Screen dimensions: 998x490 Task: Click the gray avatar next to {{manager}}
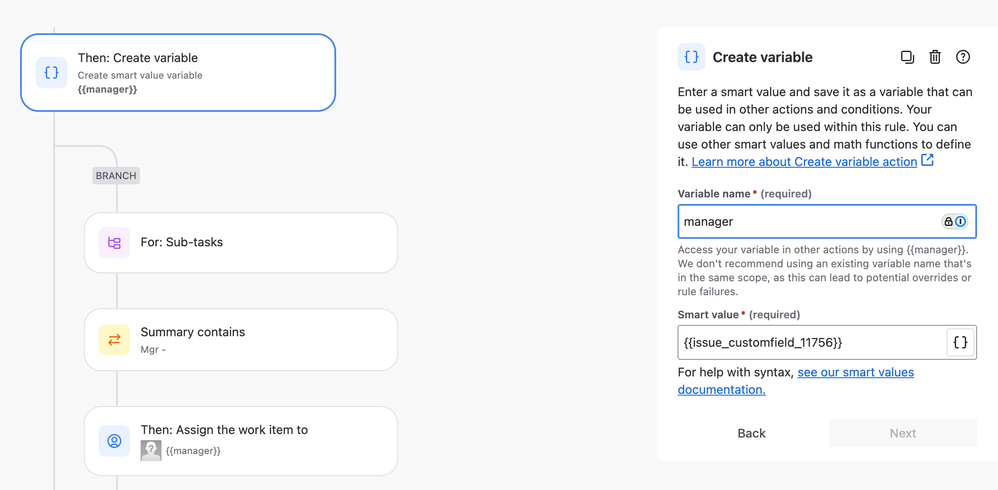pos(151,451)
